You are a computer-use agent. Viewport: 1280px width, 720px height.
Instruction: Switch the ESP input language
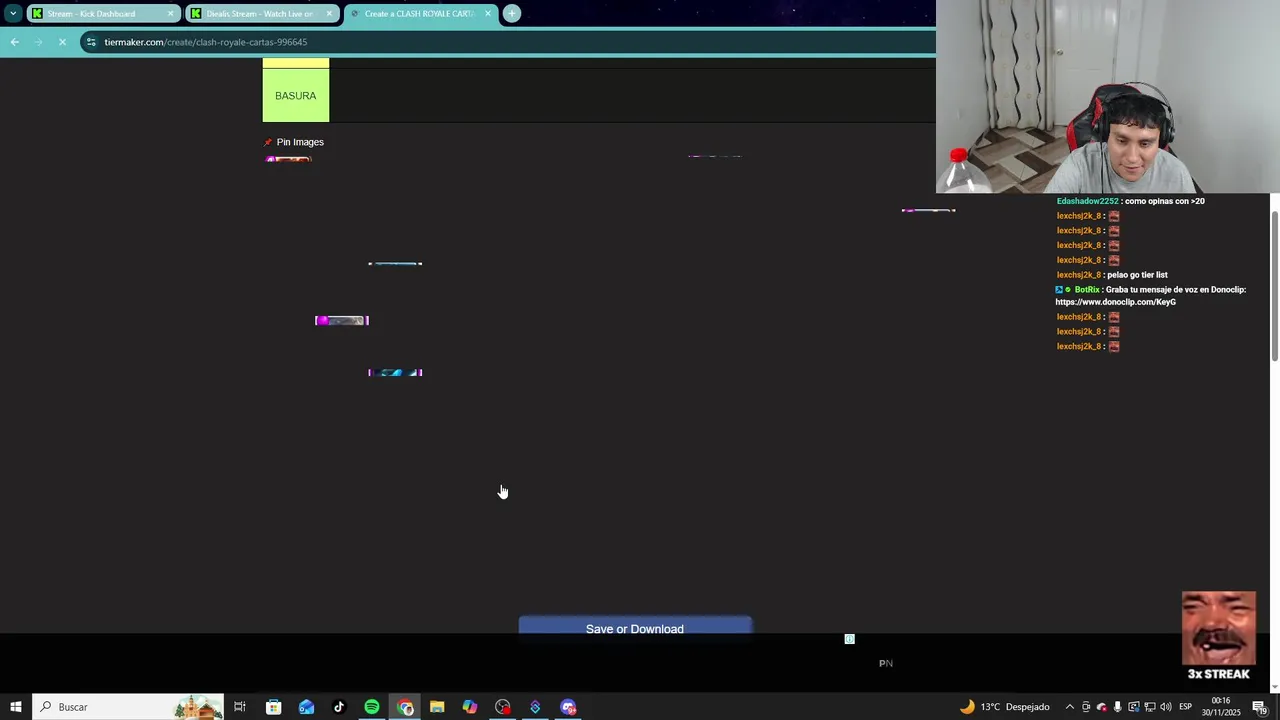1186,707
